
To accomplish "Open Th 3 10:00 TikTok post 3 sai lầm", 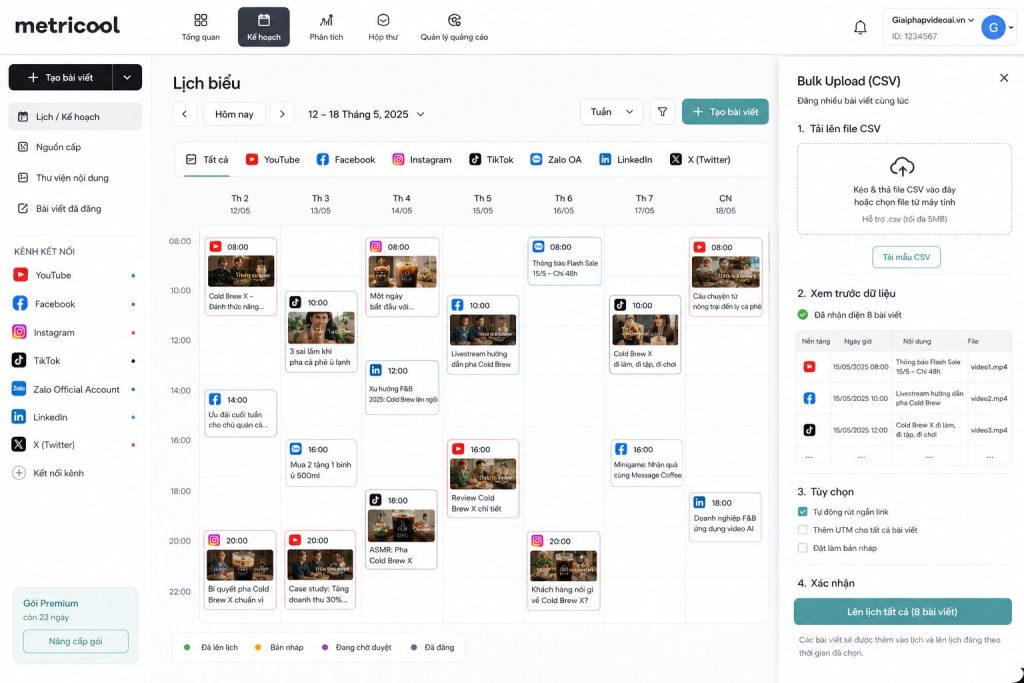I will click(x=321, y=332).
